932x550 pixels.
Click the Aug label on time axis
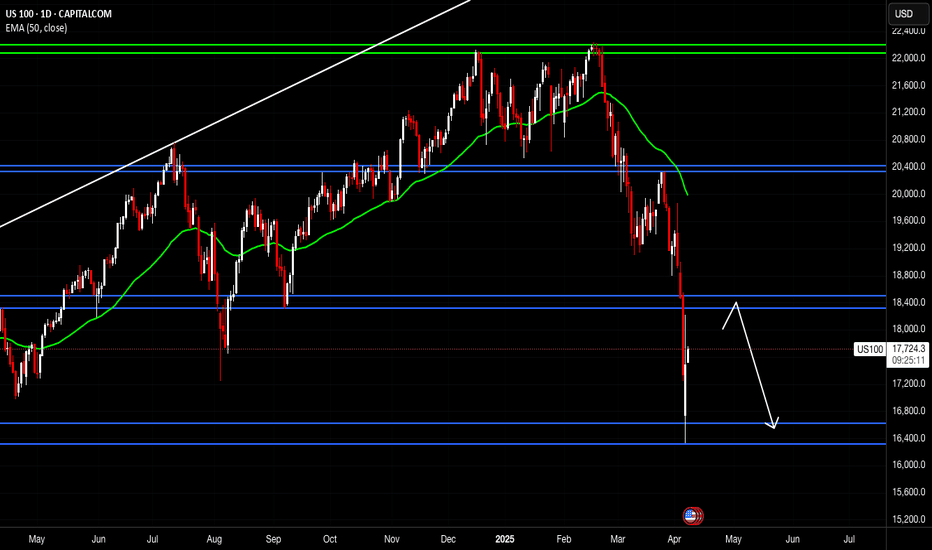click(x=214, y=539)
